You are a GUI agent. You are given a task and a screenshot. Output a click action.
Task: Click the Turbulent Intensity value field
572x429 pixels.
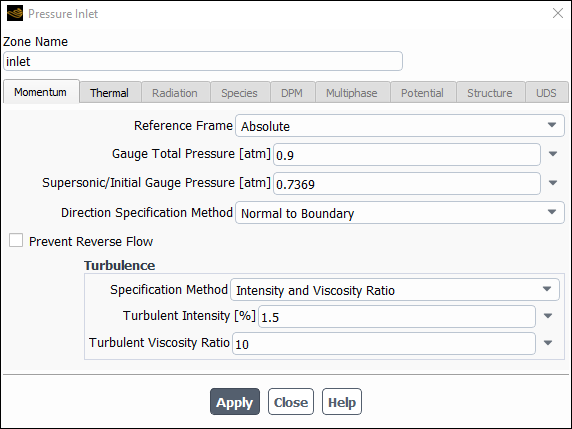[397, 316]
